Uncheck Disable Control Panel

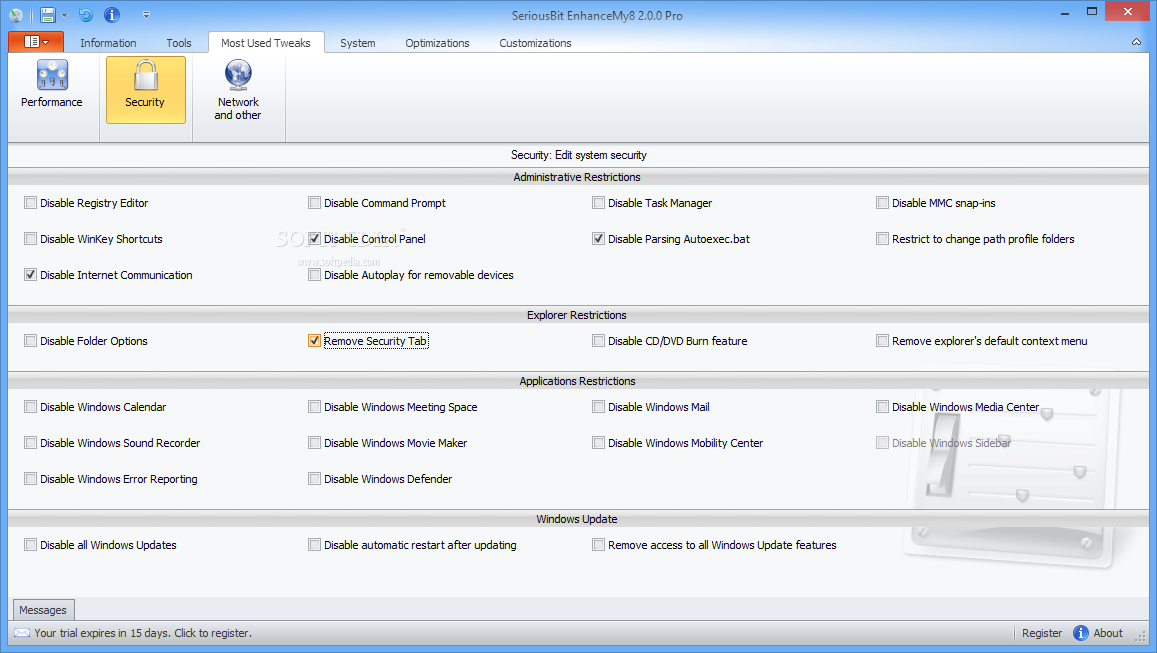314,238
